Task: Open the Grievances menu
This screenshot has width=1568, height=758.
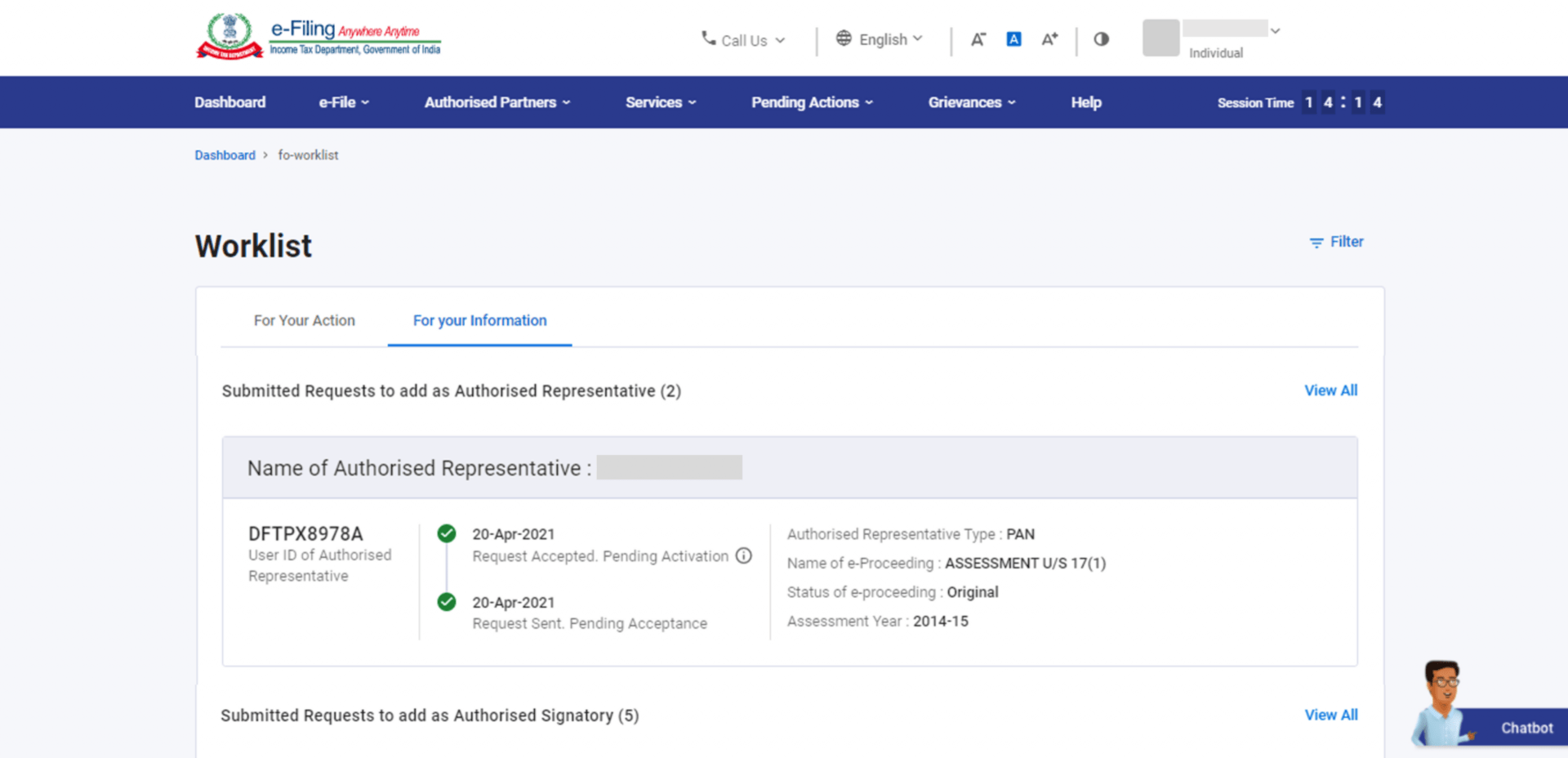Action: click(x=971, y=102)
